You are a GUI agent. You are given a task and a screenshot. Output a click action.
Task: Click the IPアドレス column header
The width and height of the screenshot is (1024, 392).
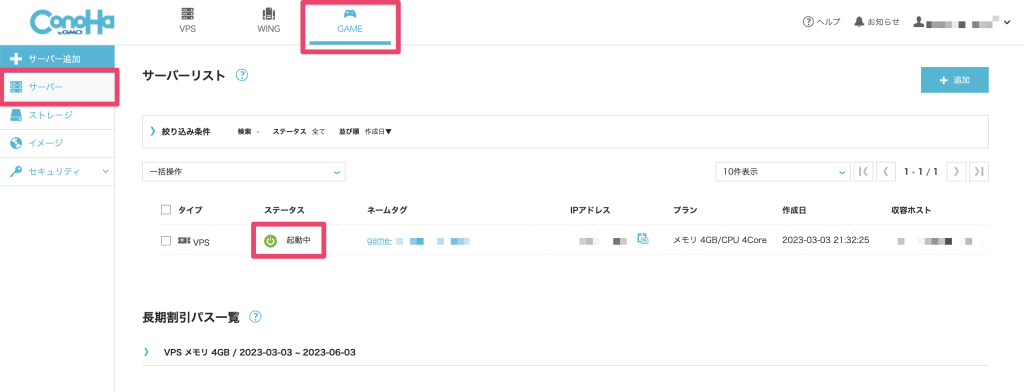pos(589,210)
